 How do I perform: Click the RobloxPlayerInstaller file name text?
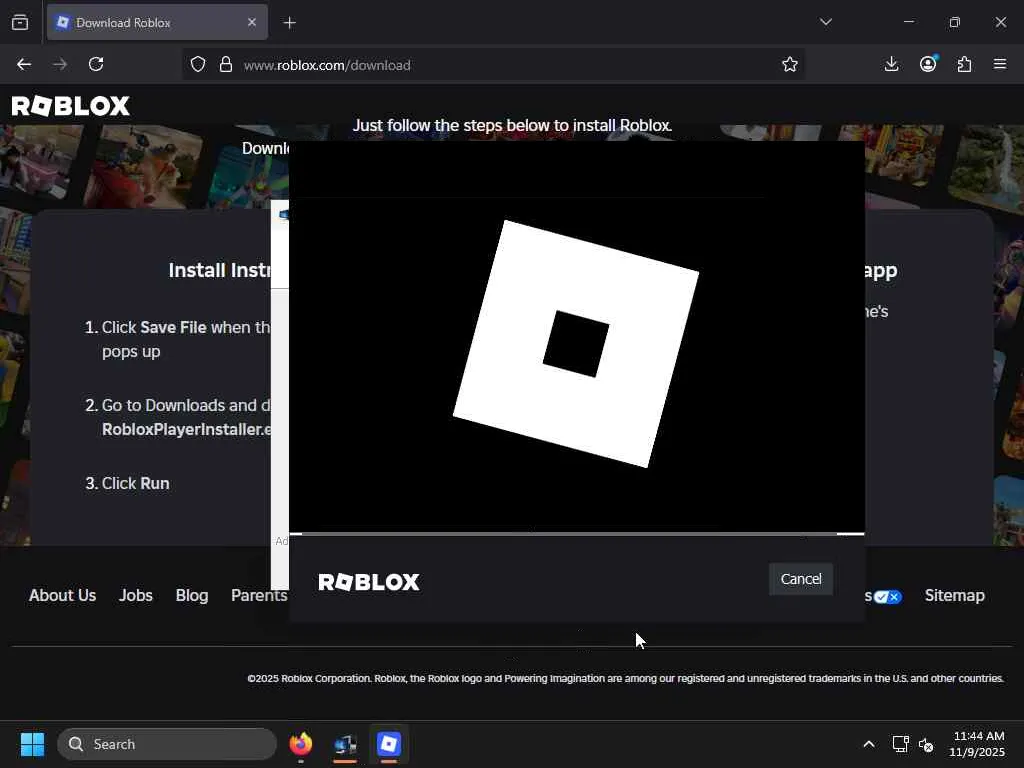click(x=187, y=429)
